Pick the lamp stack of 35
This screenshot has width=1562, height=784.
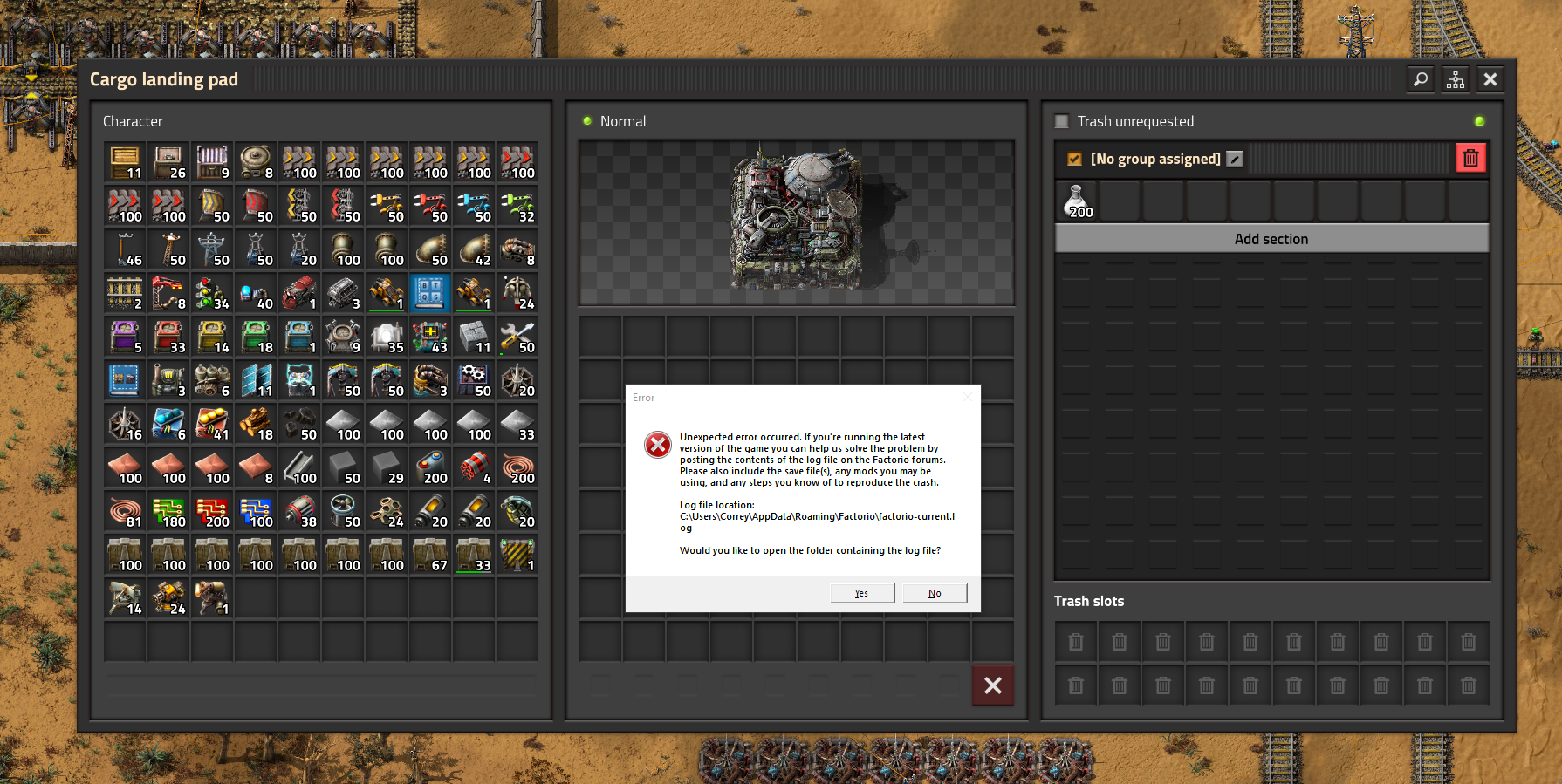pyautogui.click(x=387, y=337)
